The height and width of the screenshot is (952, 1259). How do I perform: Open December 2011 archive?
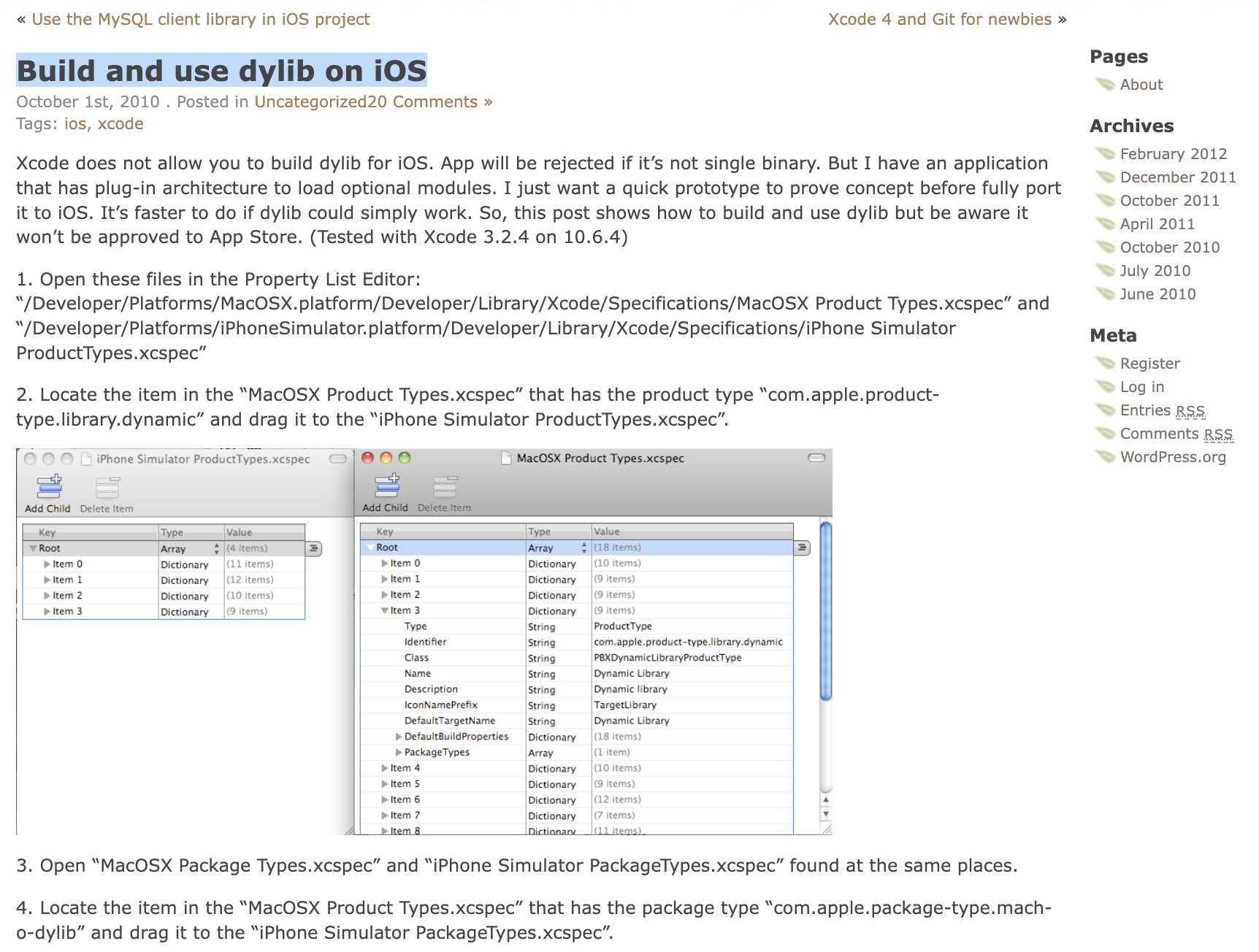pyautogui.click(x=1178, y=177)
